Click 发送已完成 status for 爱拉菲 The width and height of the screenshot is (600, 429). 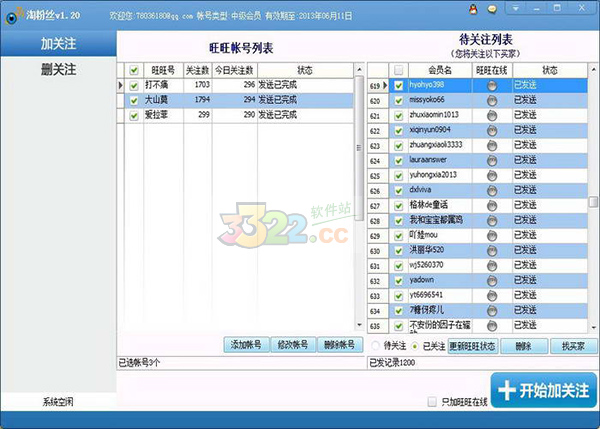(x=277, y=115)
